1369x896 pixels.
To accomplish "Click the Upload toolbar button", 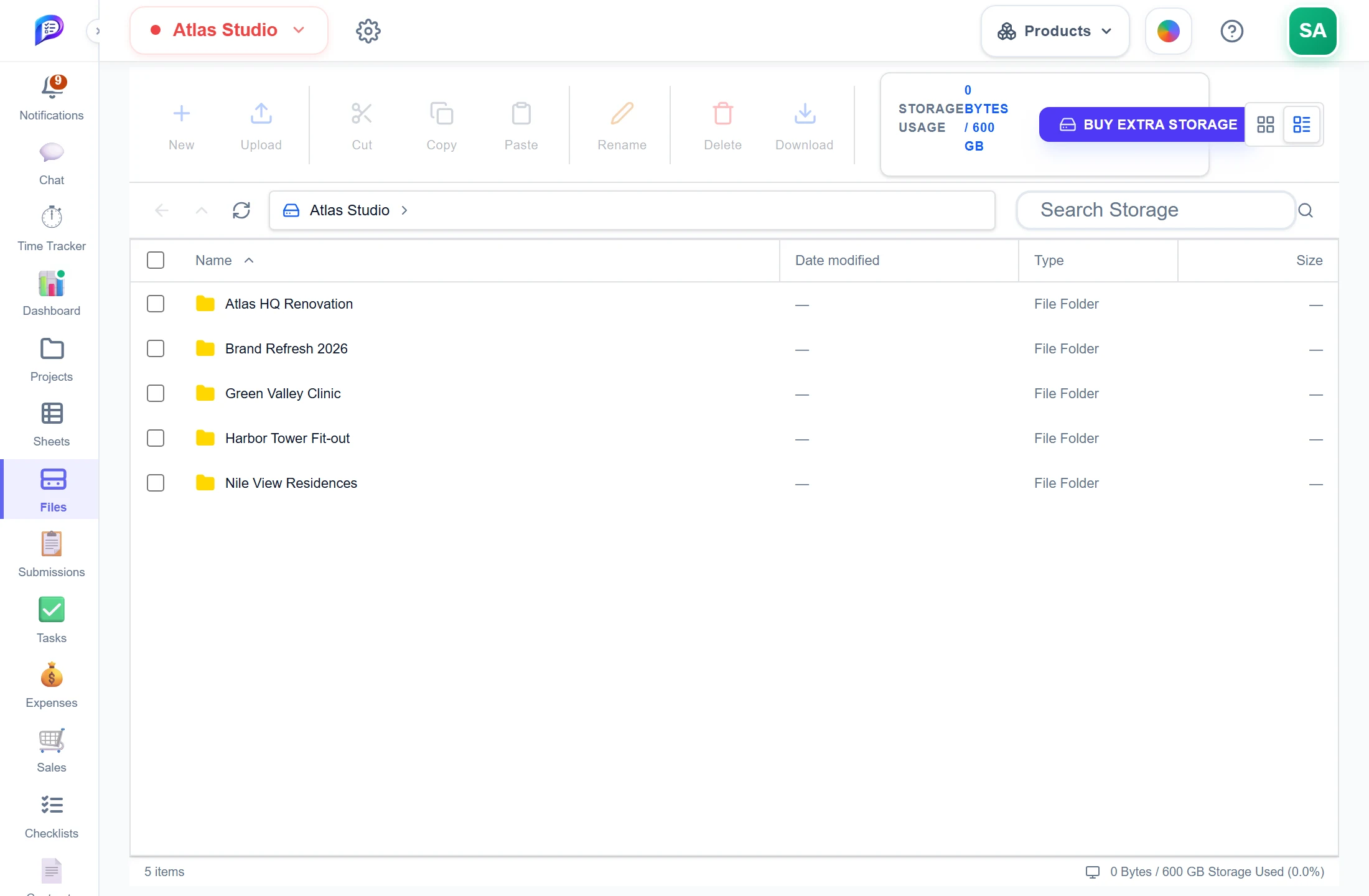I will 261,126.
